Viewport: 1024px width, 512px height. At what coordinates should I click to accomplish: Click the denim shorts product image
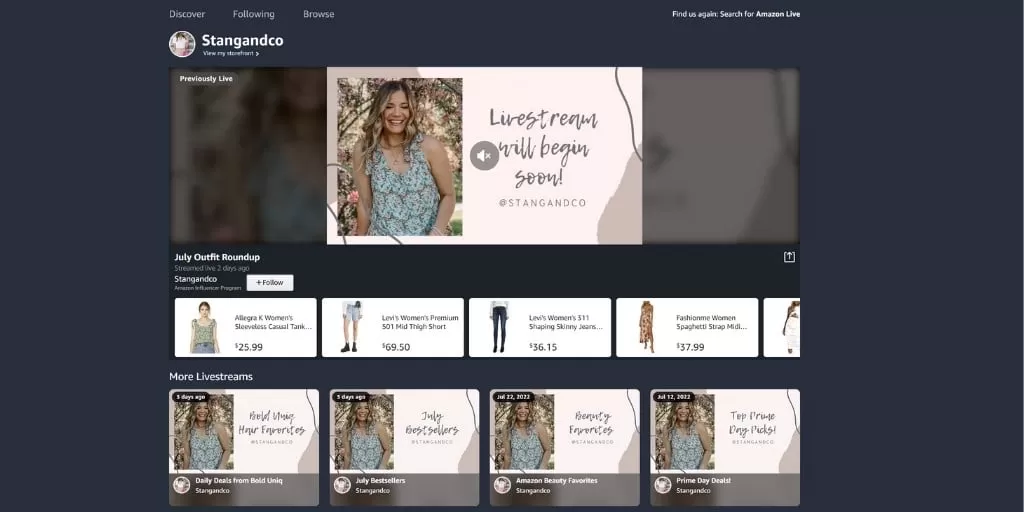click(x=351, y=327)
